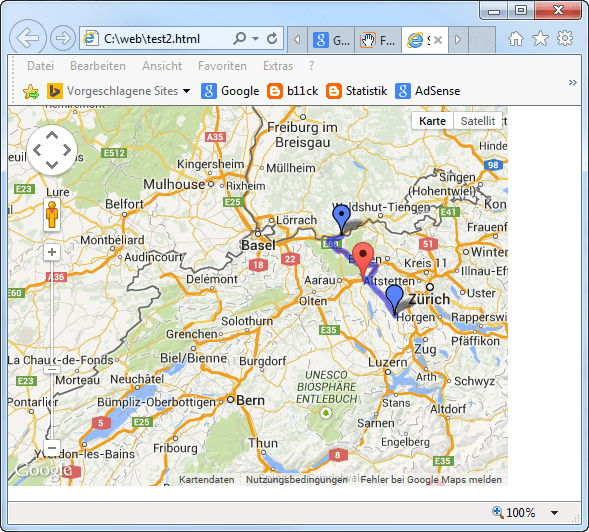This screenshot has width=589, height=532.
Task: Click the zoom level magnifier in status bar
Action: pyautogui.click(x=498, y=512)
